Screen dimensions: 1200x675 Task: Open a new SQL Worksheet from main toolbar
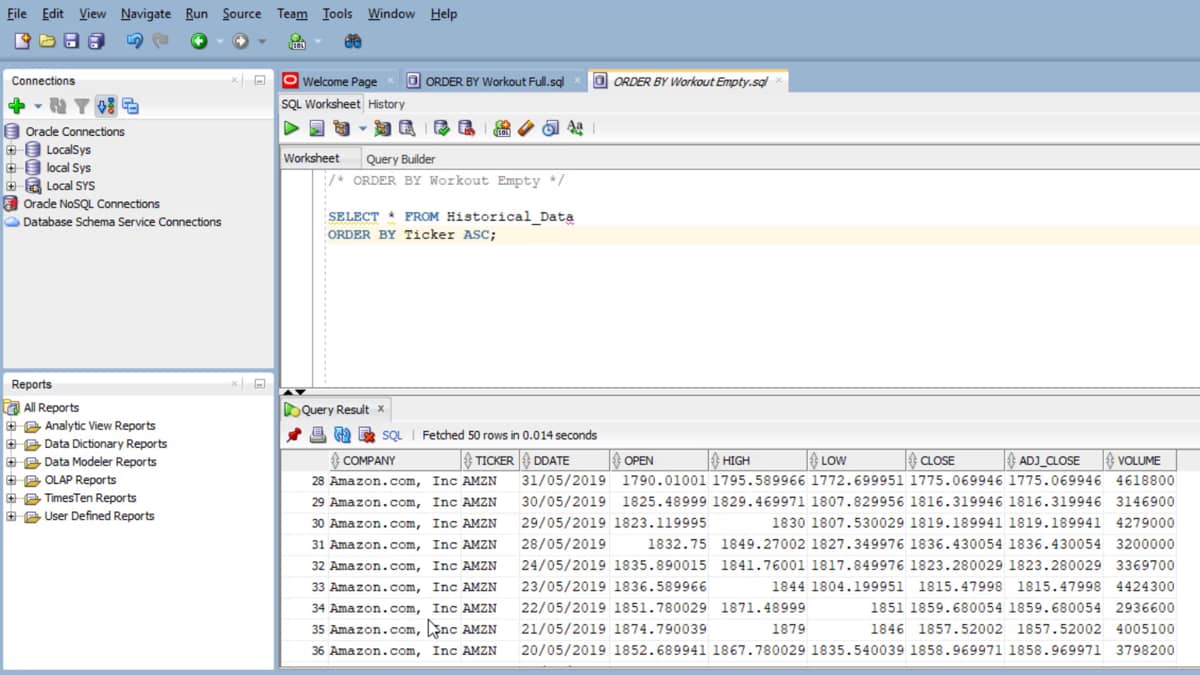[297, 41]
